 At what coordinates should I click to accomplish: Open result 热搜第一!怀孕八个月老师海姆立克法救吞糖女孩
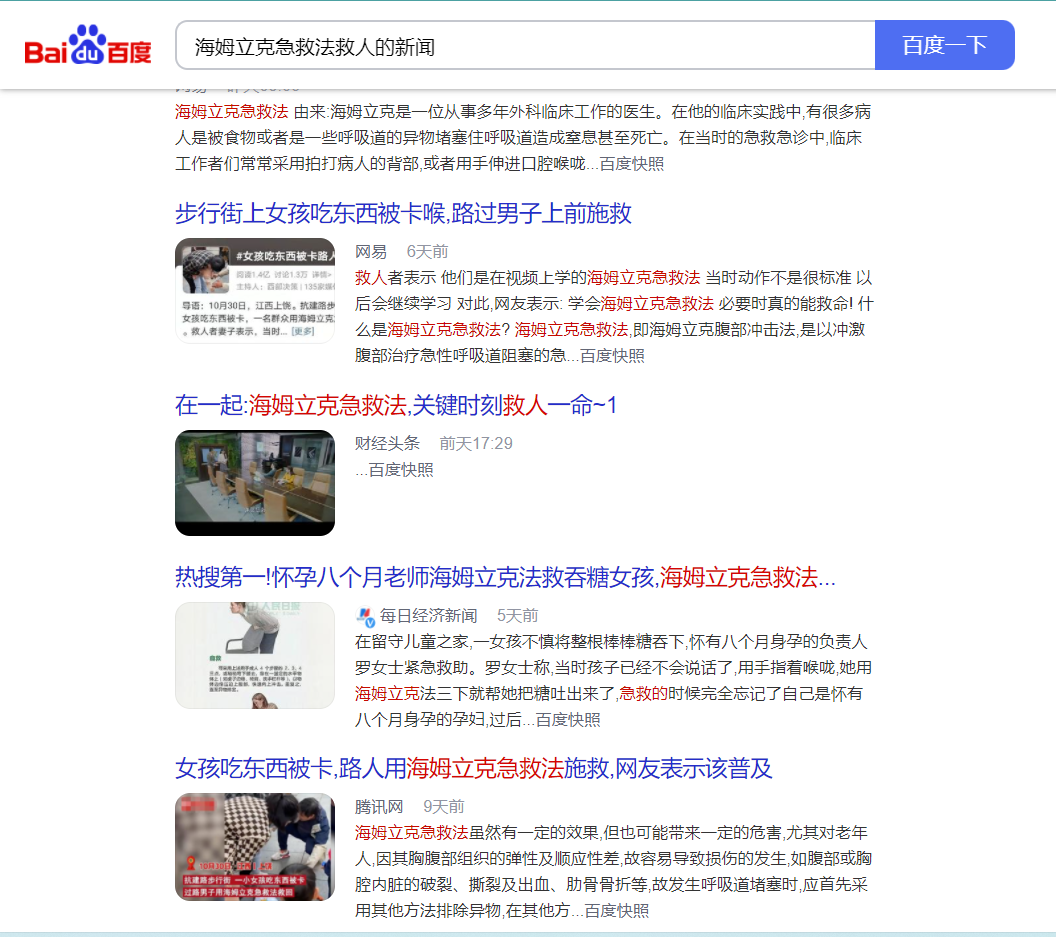[x=505, y=577]
